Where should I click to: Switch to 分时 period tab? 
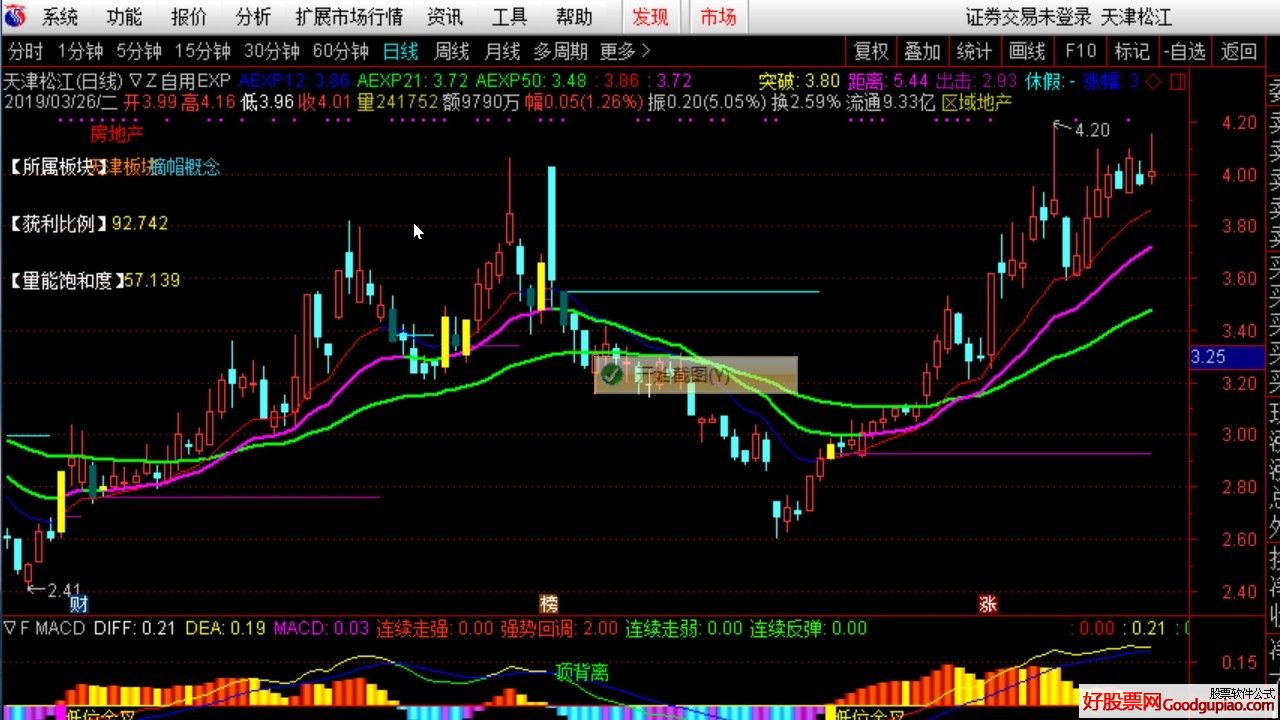[x=26, y=51]
